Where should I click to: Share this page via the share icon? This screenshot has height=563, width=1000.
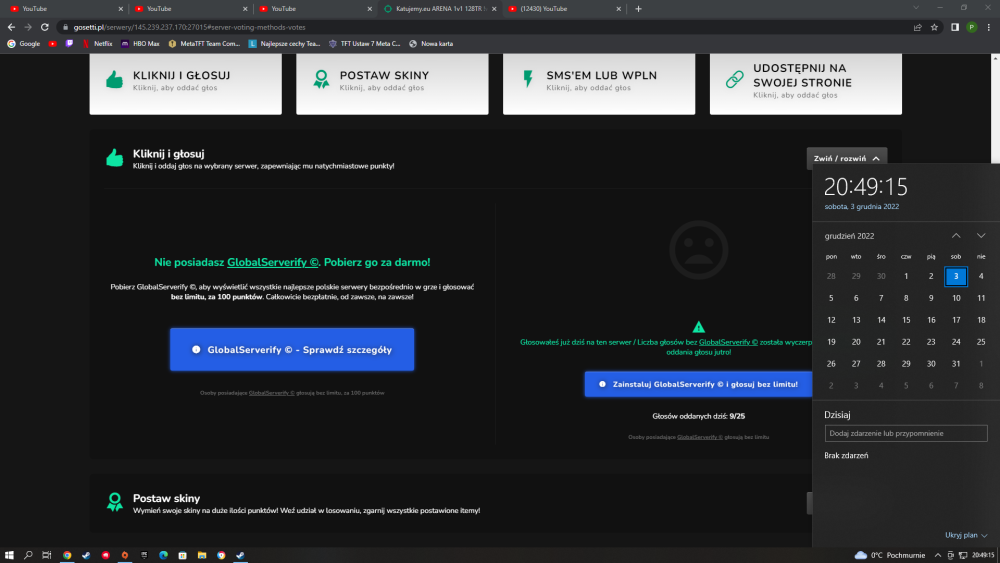[918, 27]
